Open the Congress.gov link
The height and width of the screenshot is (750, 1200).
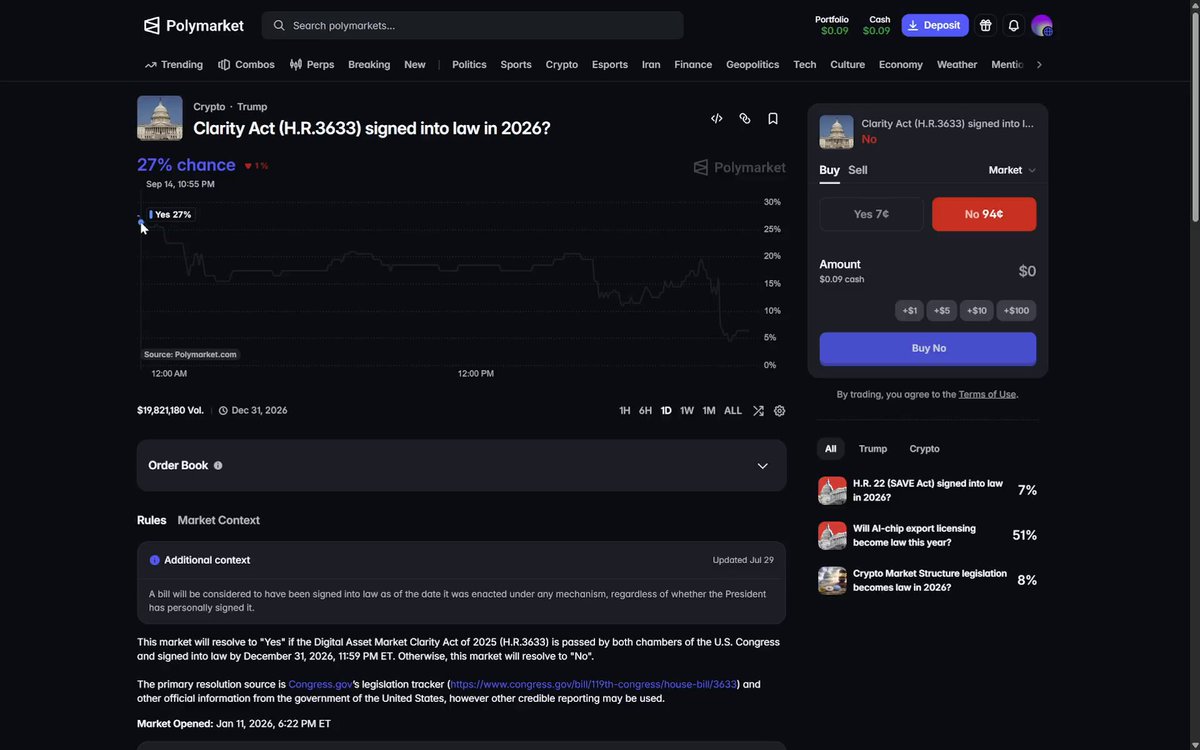(x=320, y=685)
